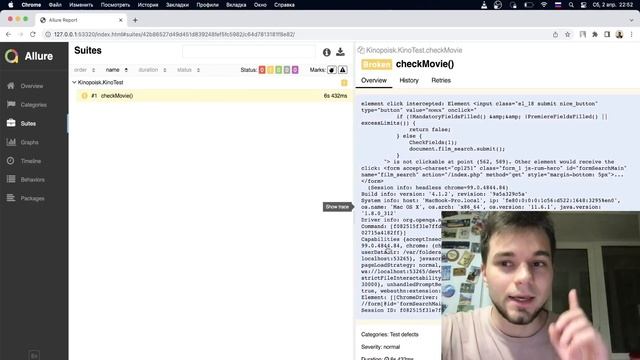
Task: Open the Chrome side panel icon
Action: point(607,35)
